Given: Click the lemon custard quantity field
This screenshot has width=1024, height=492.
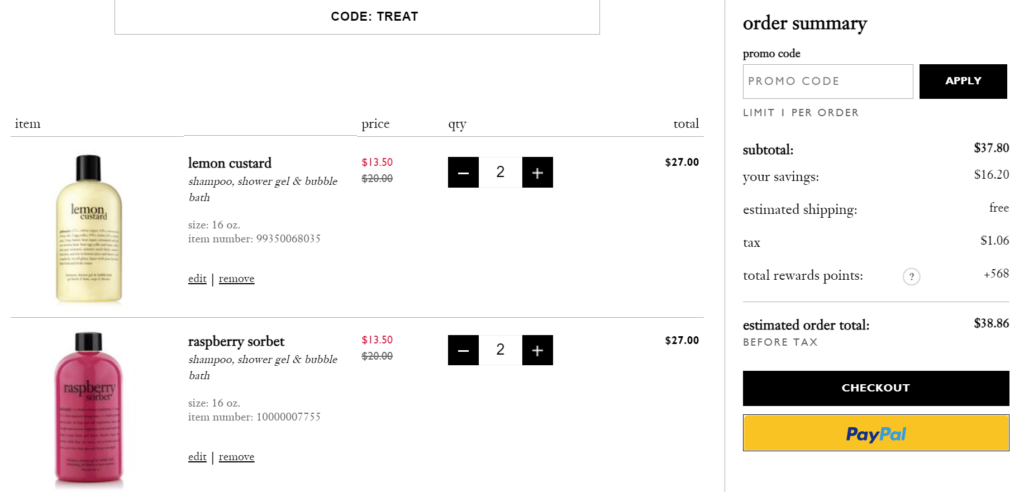Looking at the screenshot, I should coord(500,172).
